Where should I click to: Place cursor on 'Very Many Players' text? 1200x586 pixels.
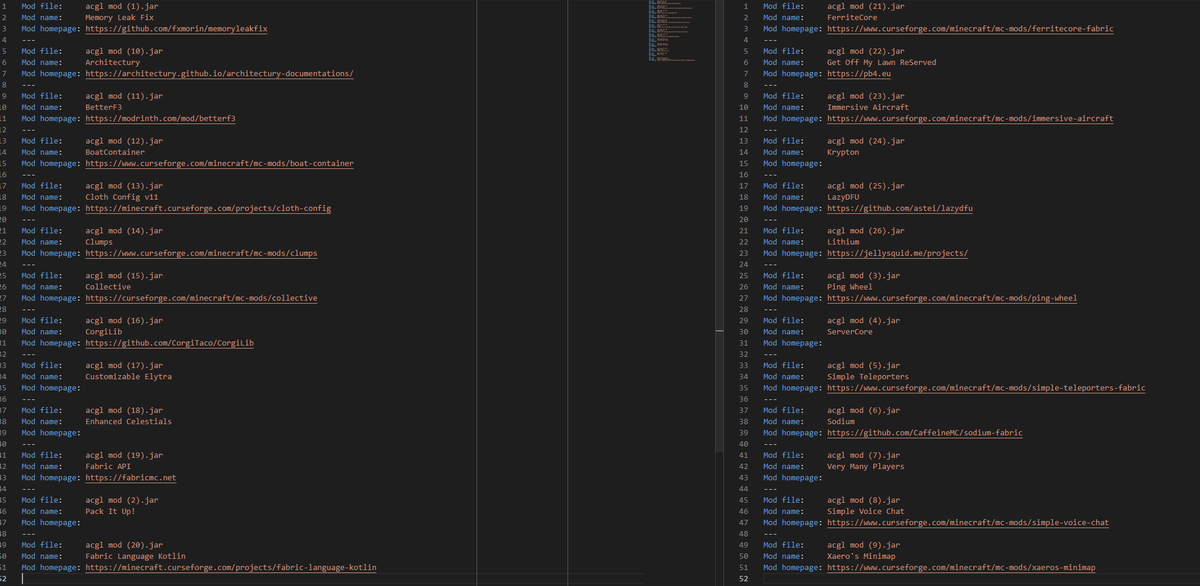(x=866, y=467)
